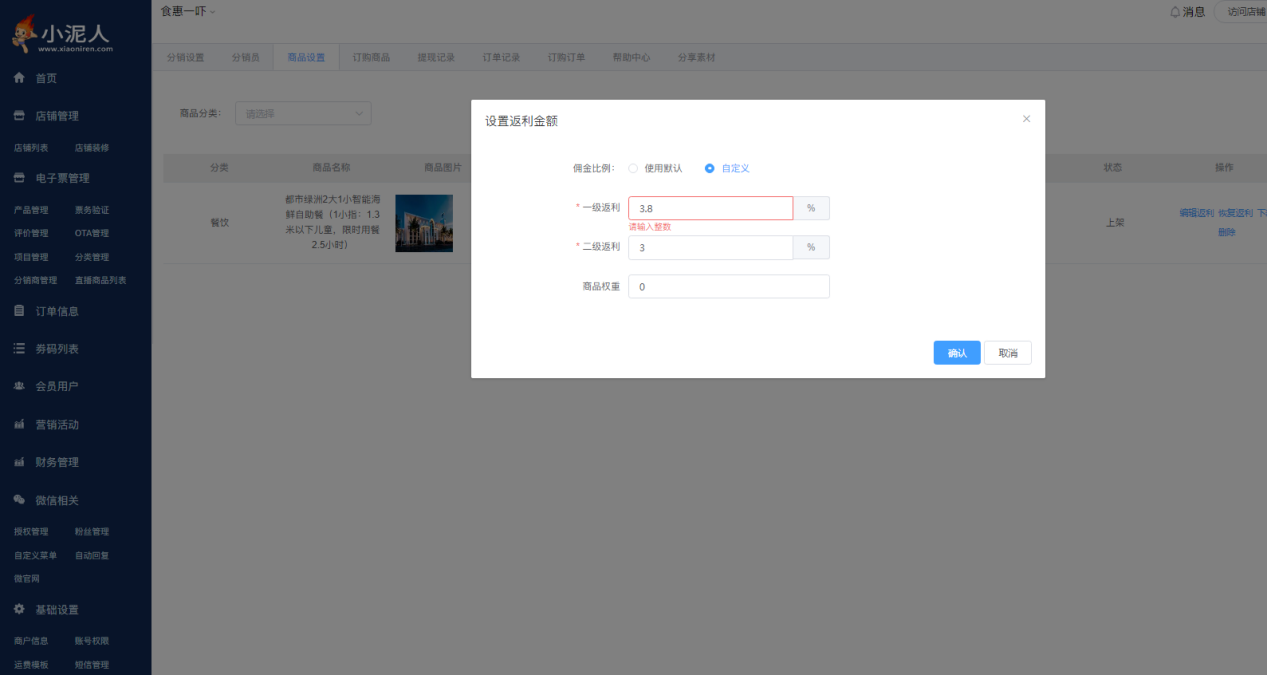The image size is (1267, 675).
Task: Click the list icon next to 券码列表
Action: point(19,349)
